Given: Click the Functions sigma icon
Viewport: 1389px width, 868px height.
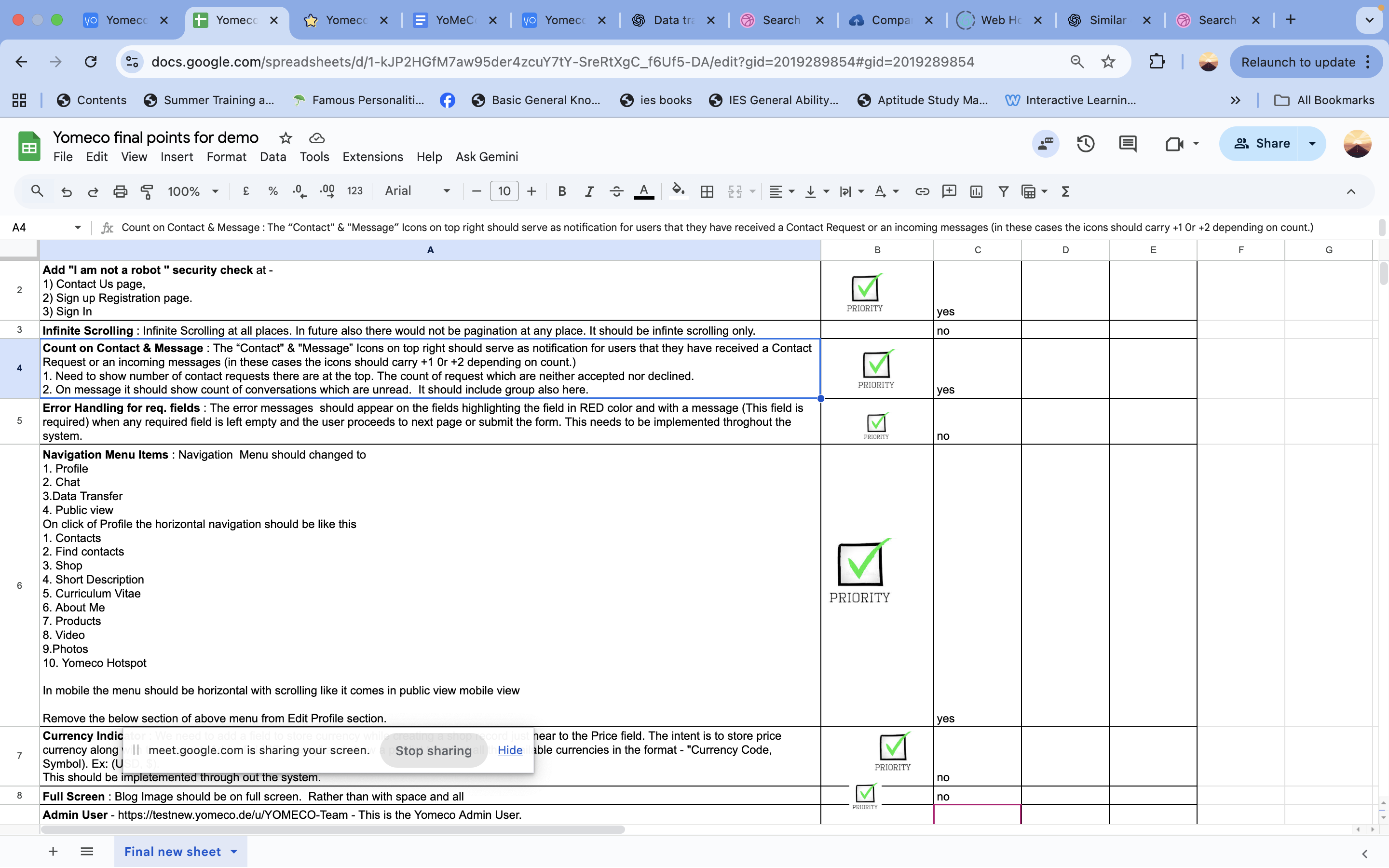Looking at the screenshot, I should tap(1065, 192).
